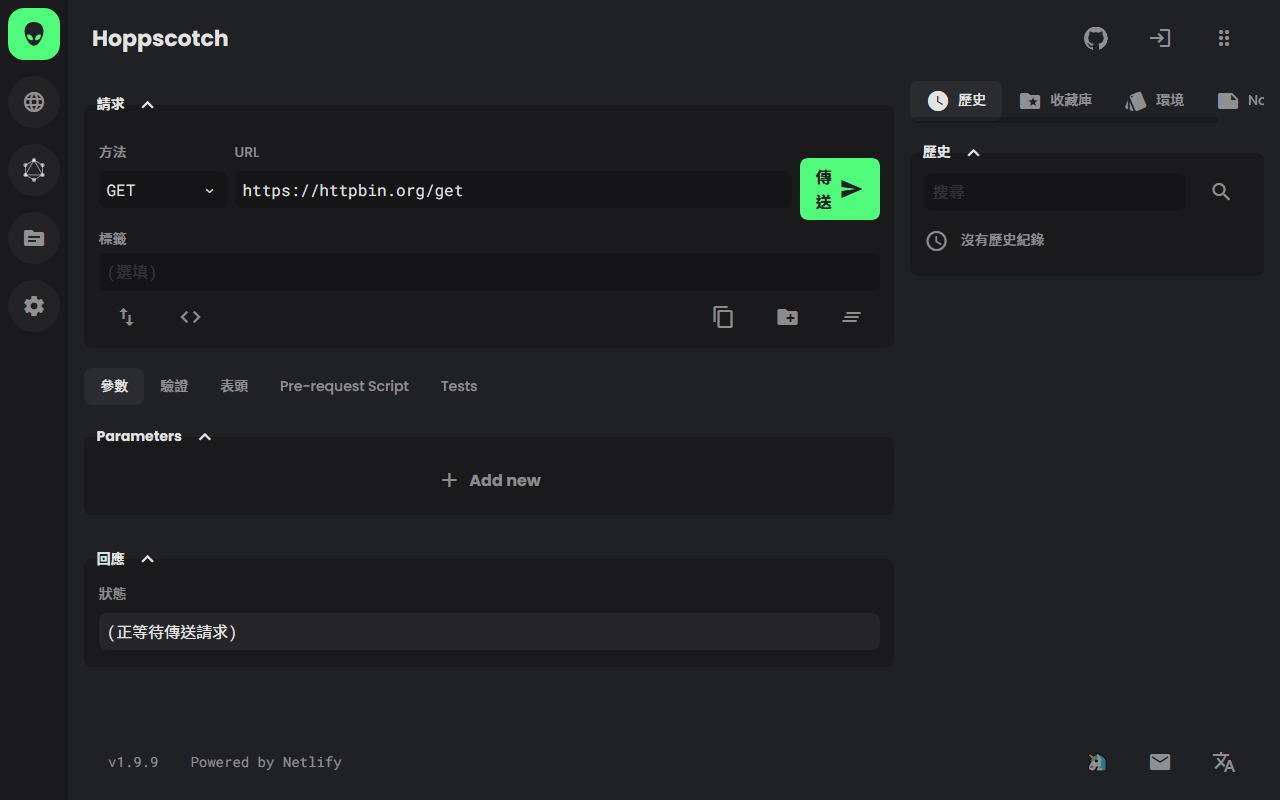Collapse the 請求 section chevron
This screenshot has height=800, width=1280.
(147, 104)
